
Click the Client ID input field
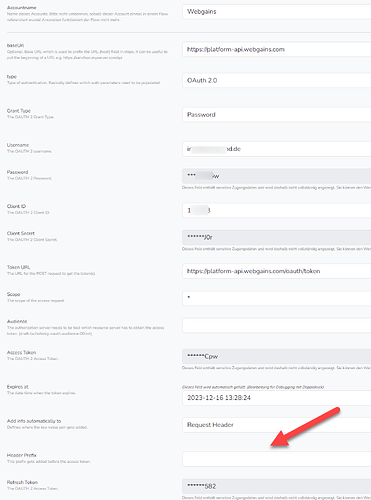click(x=277, y=210)
